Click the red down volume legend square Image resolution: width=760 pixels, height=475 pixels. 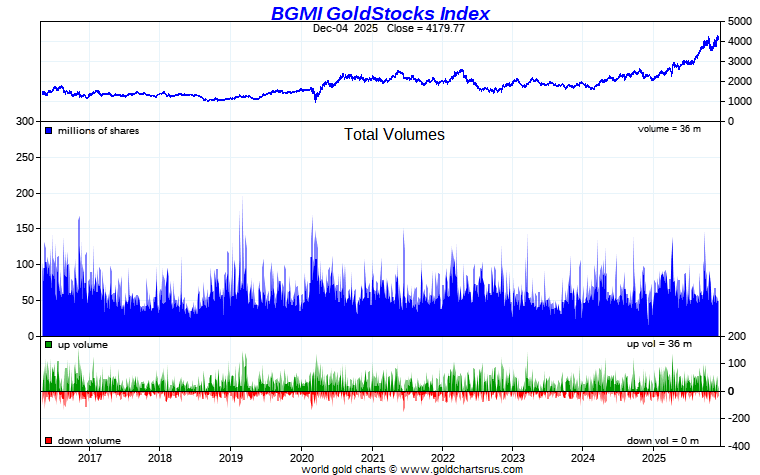pyautogui.click(x=48, y=441)
